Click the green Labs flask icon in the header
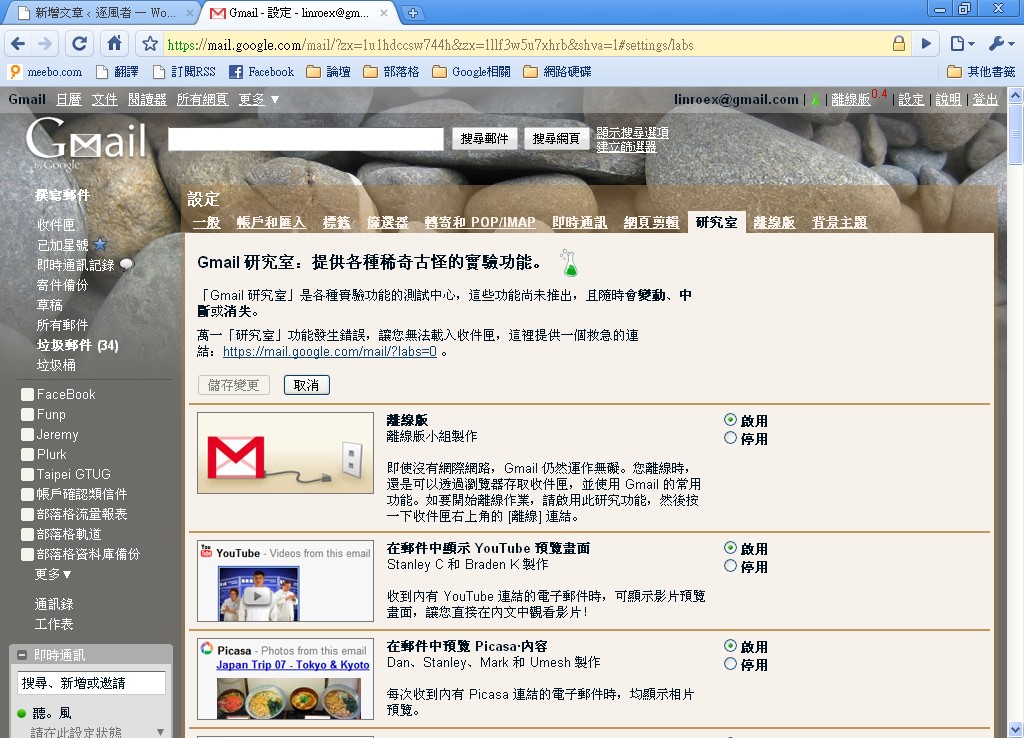 click(x=815, y=100)
